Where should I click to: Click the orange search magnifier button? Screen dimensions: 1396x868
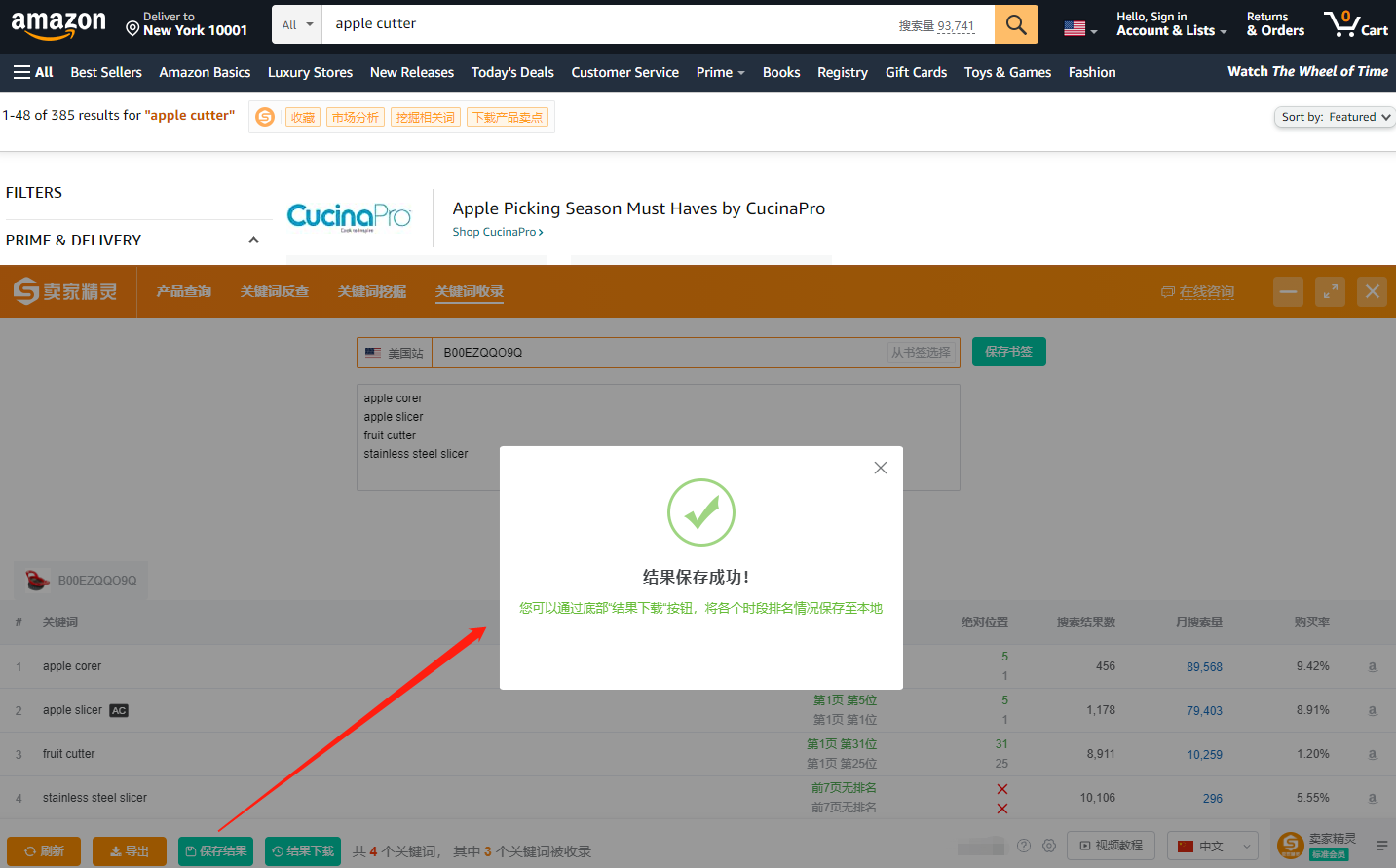click(x=1016, y=24)
